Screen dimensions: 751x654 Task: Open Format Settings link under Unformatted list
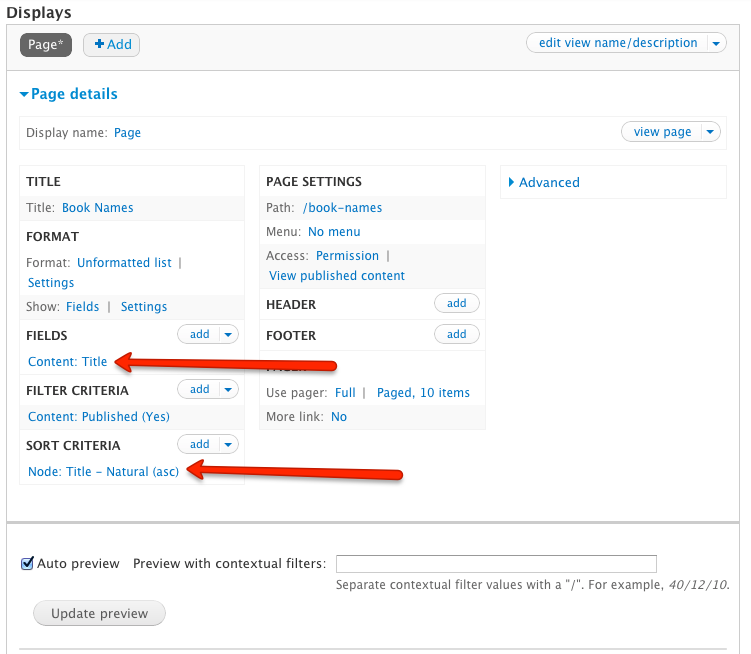tap(51, 283)
